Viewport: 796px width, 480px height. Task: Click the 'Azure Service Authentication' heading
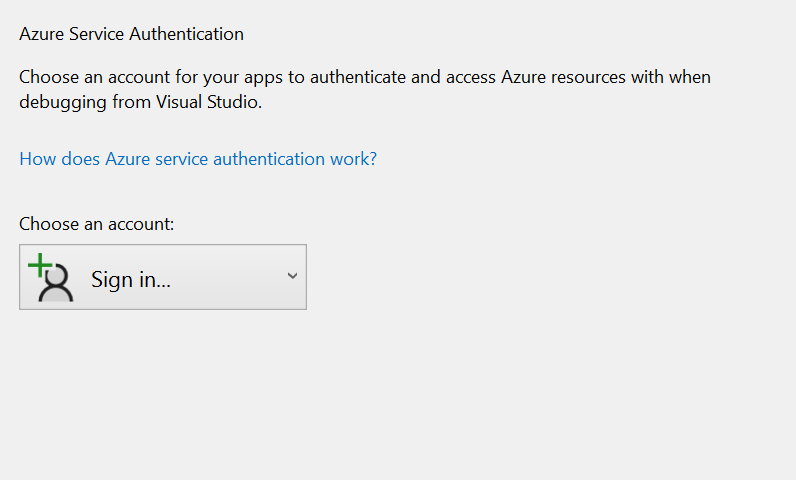click(x=131, y=34)
